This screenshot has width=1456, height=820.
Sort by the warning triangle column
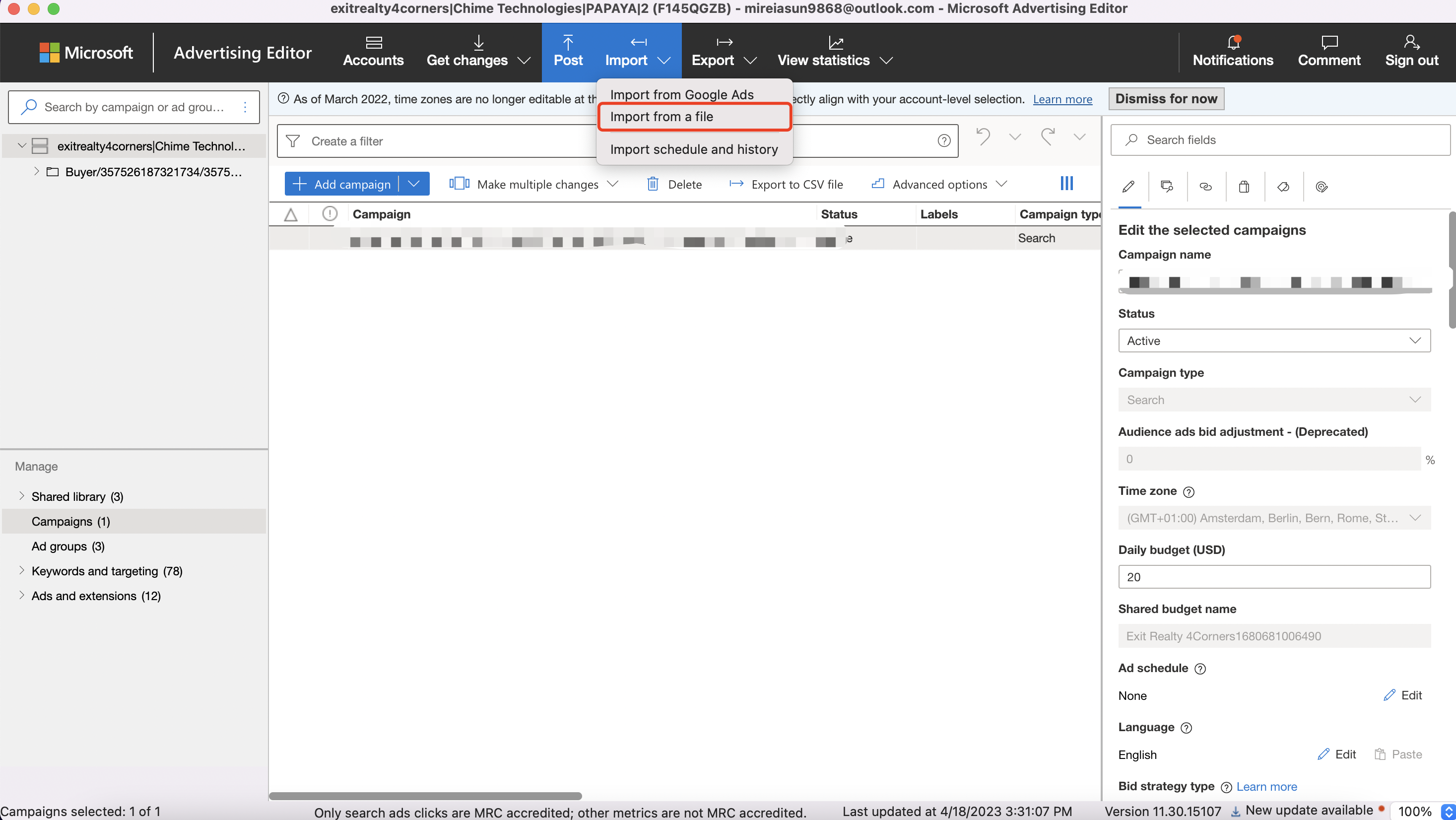[290, 214]
